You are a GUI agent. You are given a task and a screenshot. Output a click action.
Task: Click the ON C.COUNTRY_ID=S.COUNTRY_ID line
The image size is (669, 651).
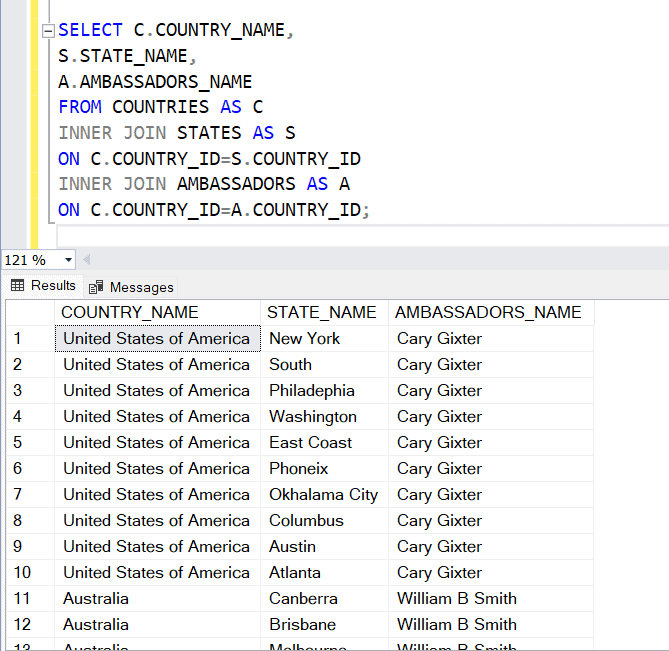[209, 159]
